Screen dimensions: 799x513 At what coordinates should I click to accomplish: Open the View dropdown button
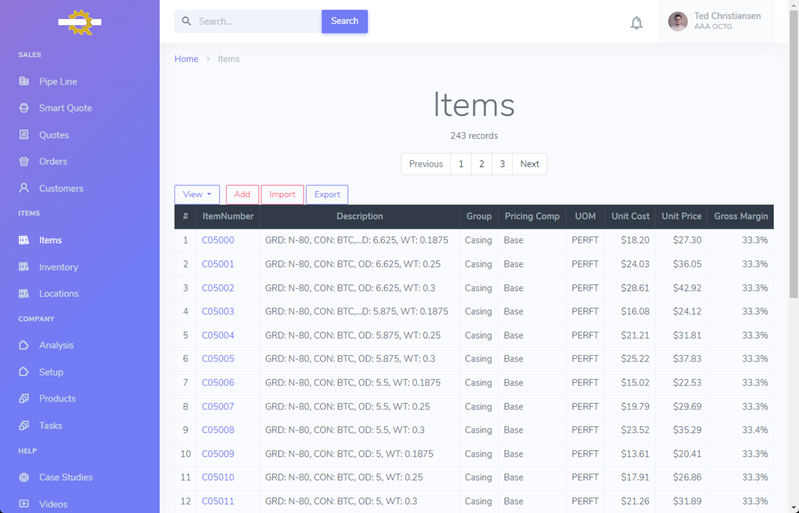coord(196,194)
